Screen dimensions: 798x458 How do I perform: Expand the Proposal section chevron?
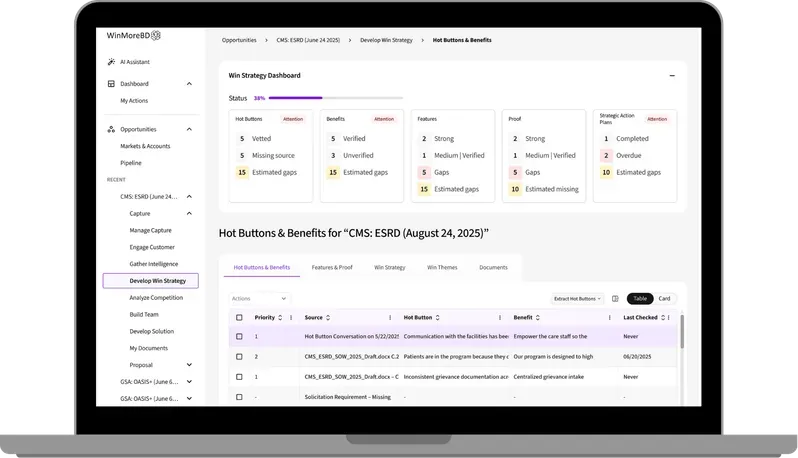point(189,365)
